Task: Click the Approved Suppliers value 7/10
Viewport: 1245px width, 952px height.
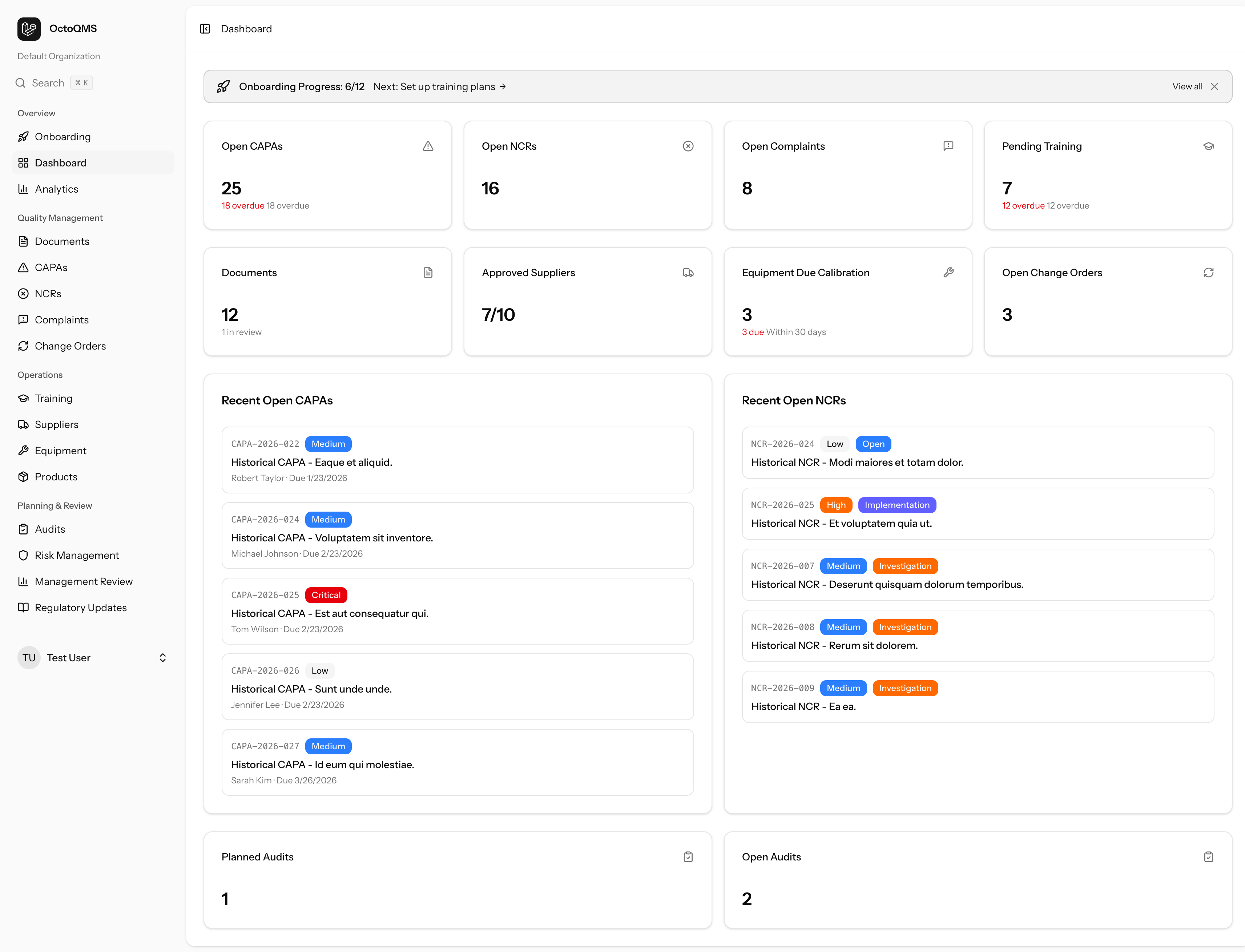Action: [x=498, y=315]
